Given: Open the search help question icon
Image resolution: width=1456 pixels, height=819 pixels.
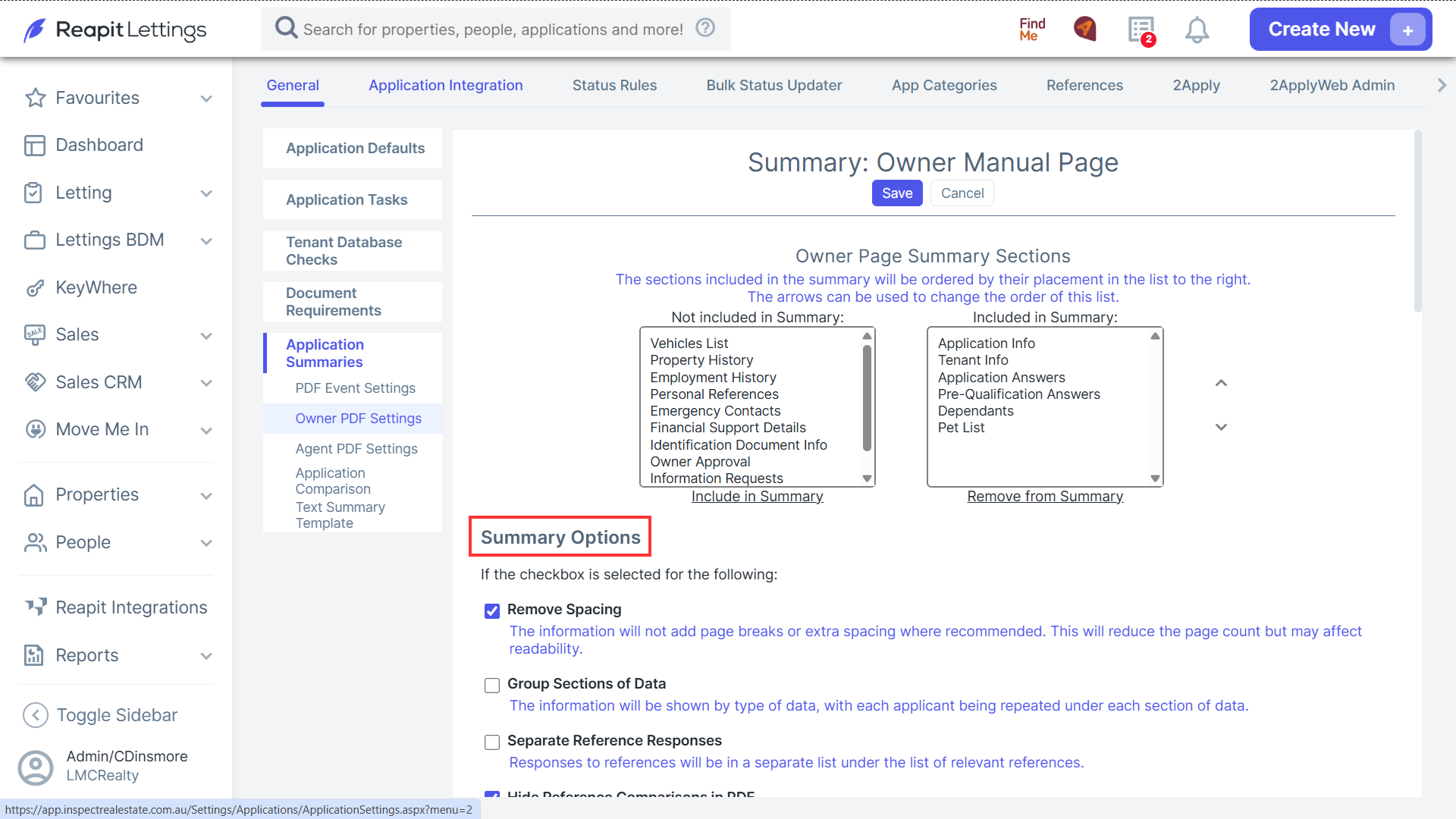Looking at the screenshot, I should point(705,28).
